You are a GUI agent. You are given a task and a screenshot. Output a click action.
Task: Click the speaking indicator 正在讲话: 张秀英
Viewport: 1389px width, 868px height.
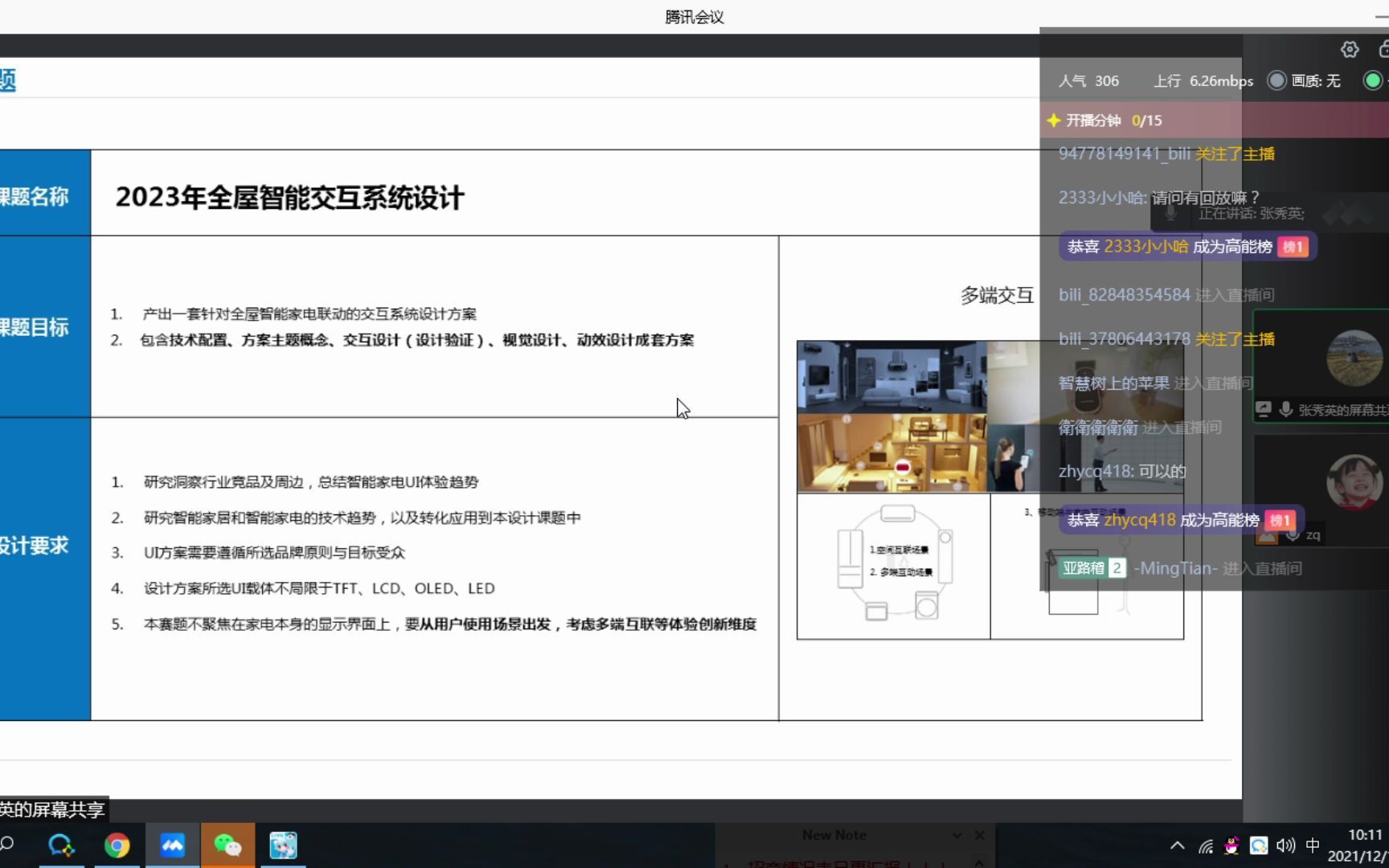click(1251, 214)
